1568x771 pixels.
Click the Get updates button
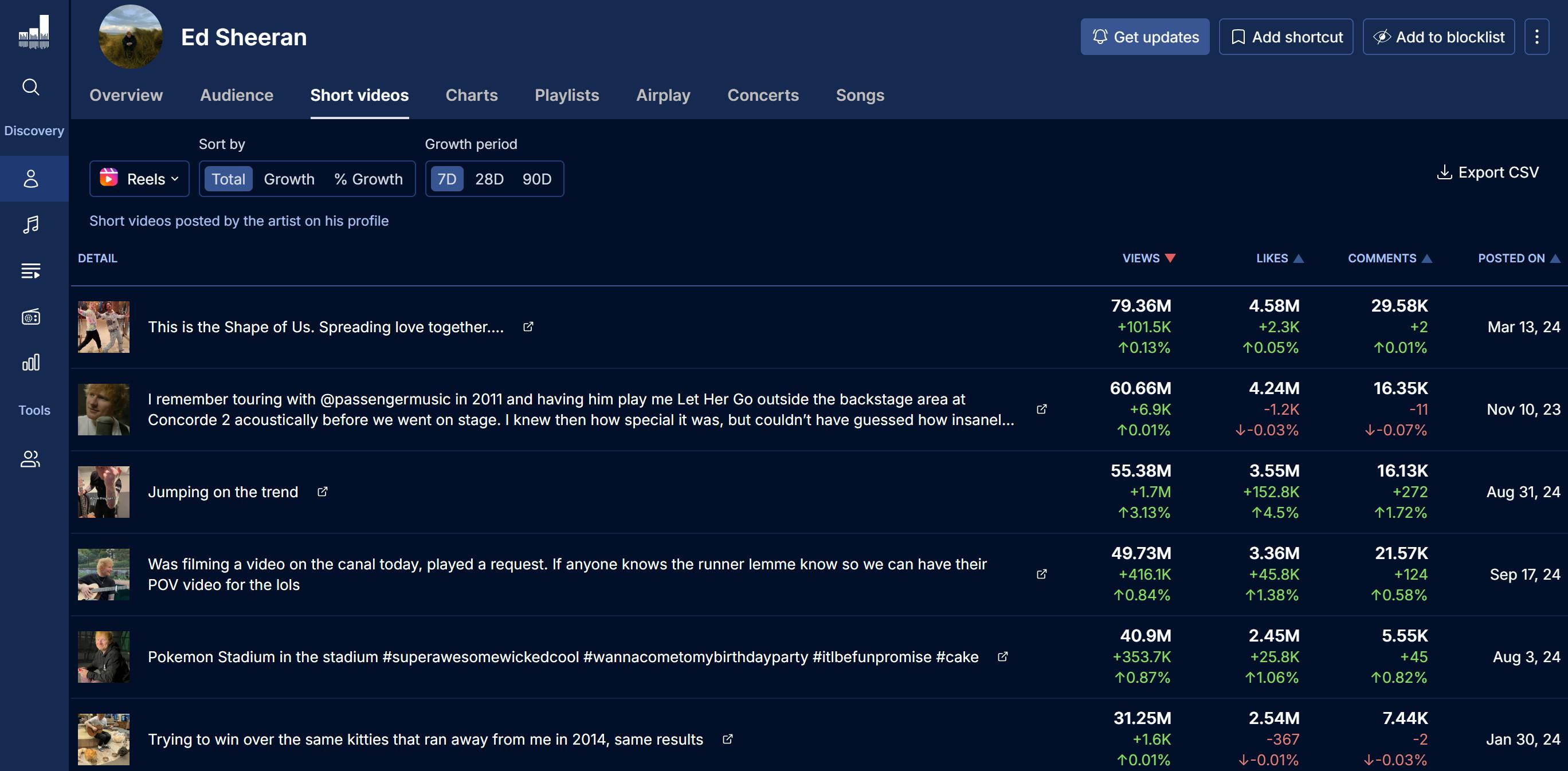click(x=1144, y=37)
